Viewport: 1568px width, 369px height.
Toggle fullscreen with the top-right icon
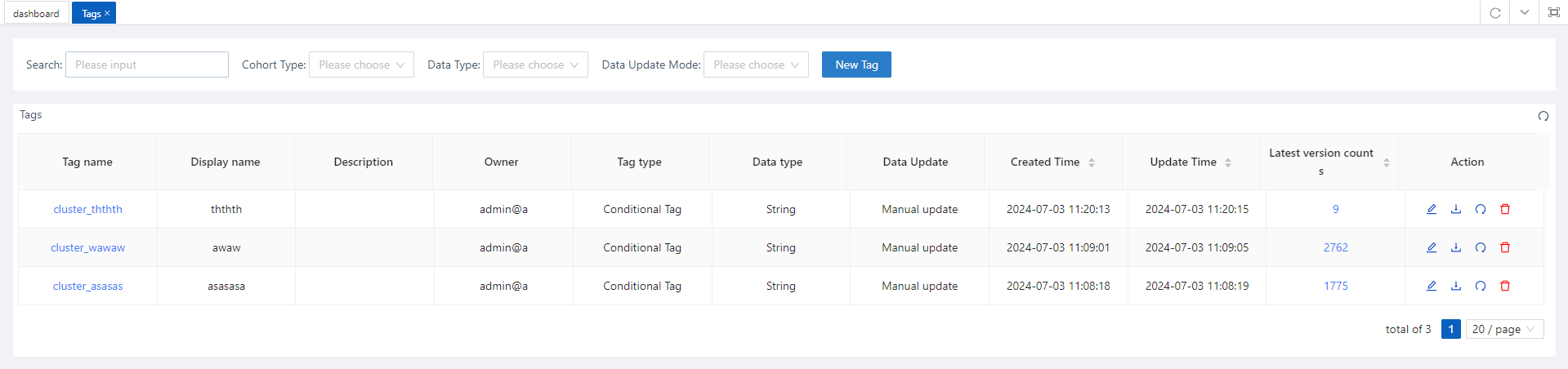click(1554, 13)
